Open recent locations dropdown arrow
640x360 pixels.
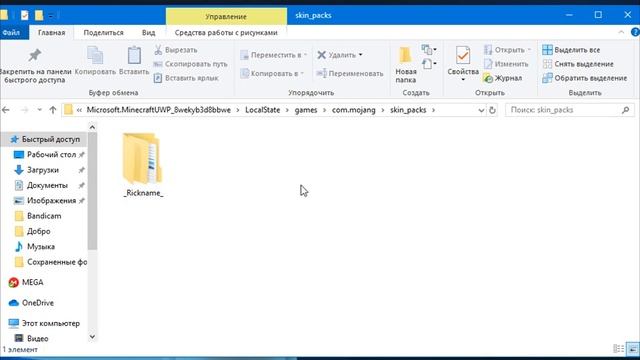(x=39, y=110)
